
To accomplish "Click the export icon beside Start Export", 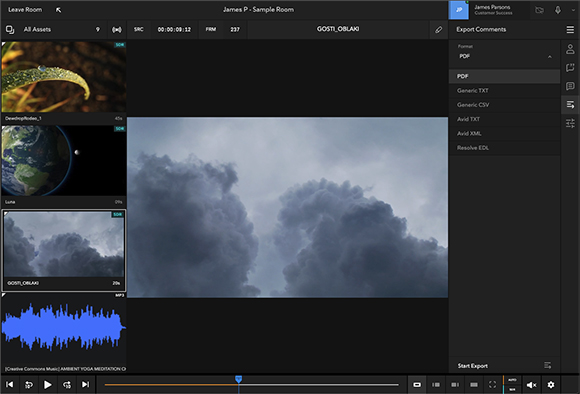I will point(548,366).
